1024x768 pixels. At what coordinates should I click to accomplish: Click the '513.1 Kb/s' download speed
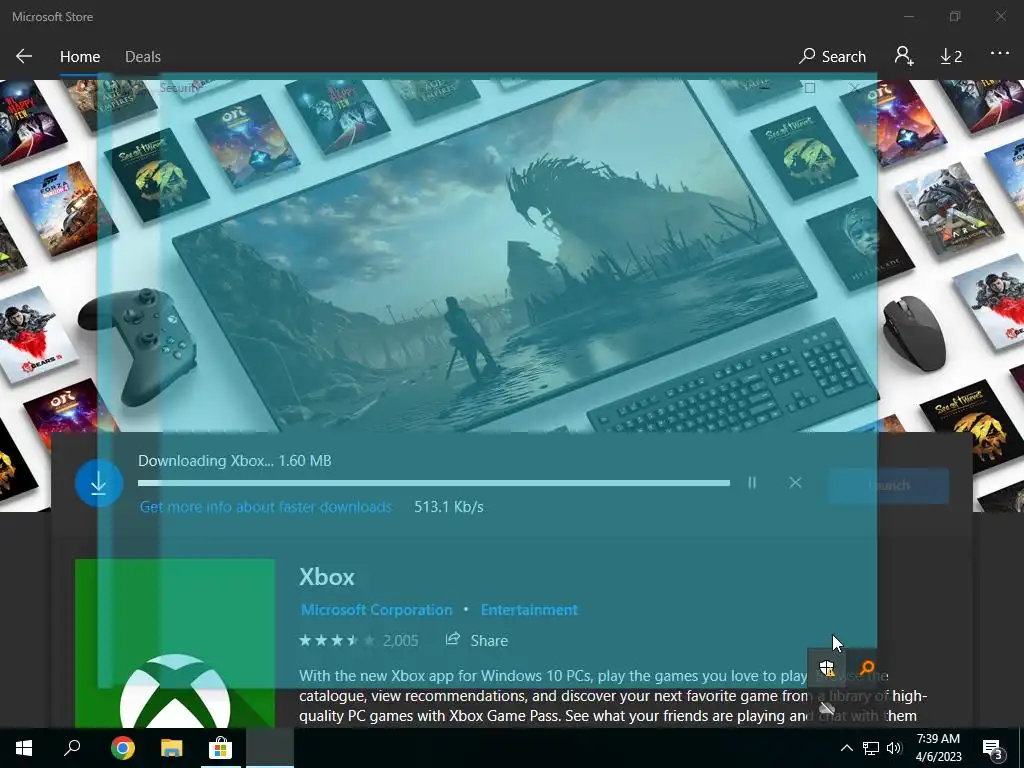coord(449,507)
